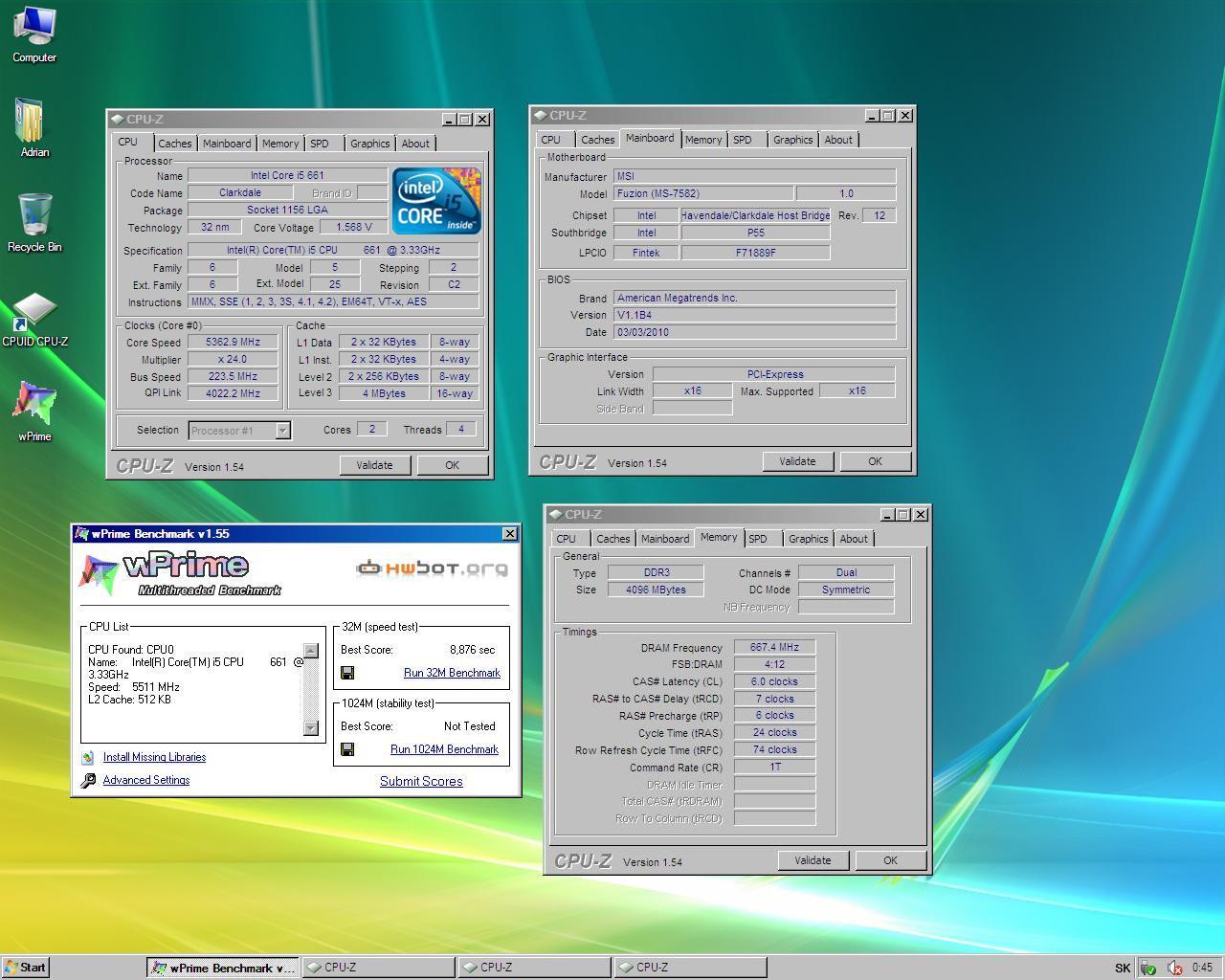Click the wPrime Multithreaded Benchmark logo

pos(180,574)
